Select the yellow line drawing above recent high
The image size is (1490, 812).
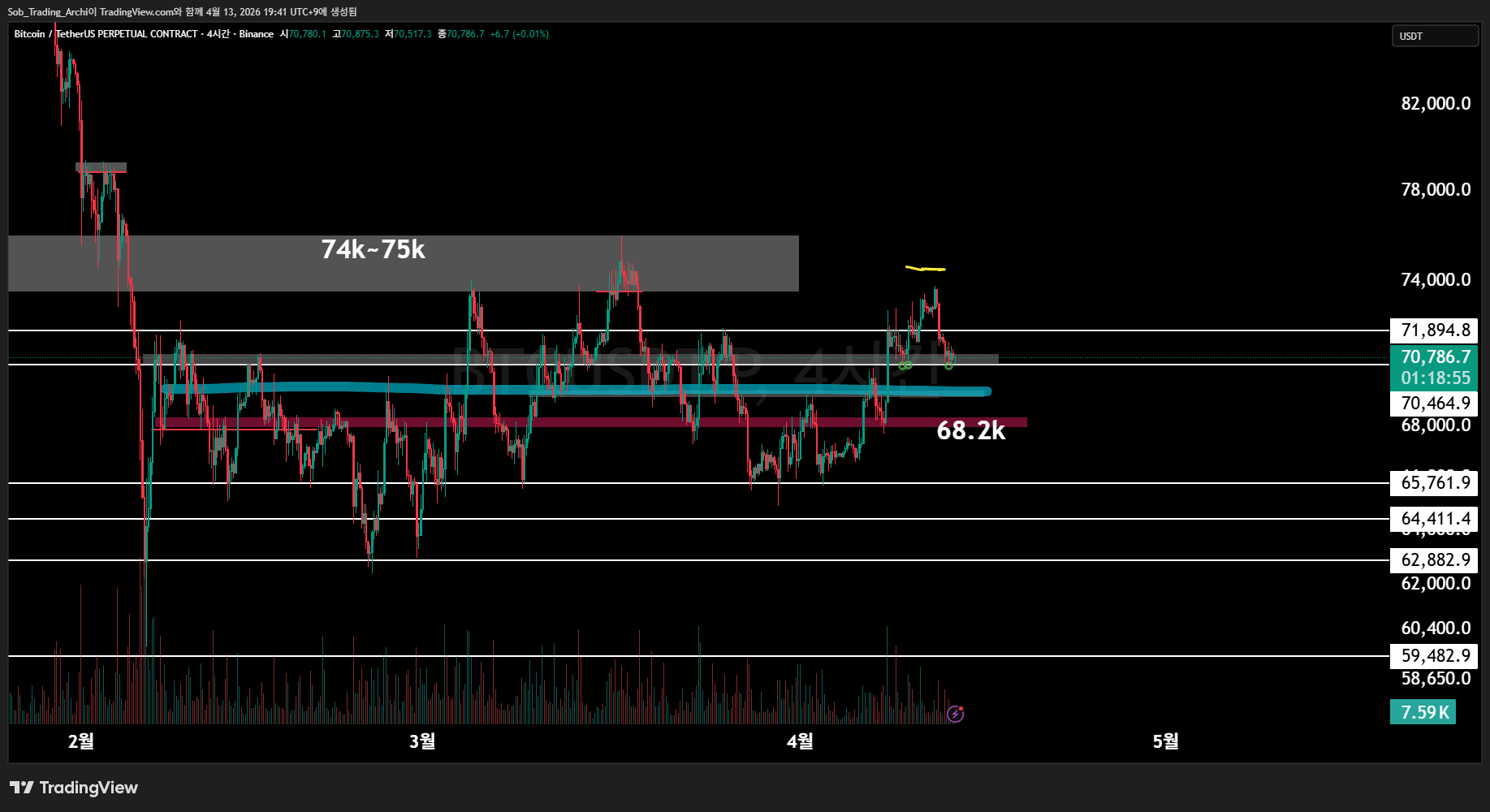[926, 269]
